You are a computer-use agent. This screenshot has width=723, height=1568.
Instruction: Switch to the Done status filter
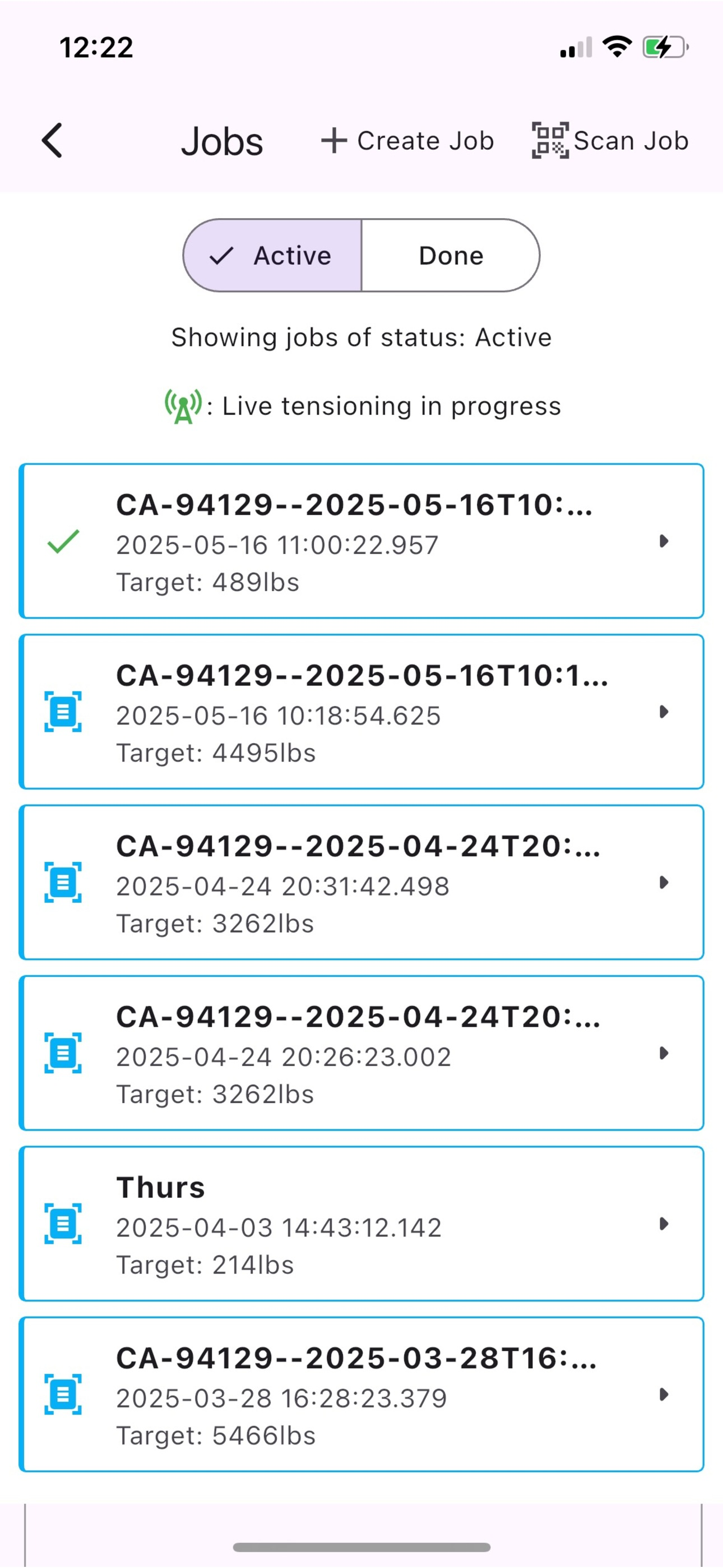pos(451,255)
